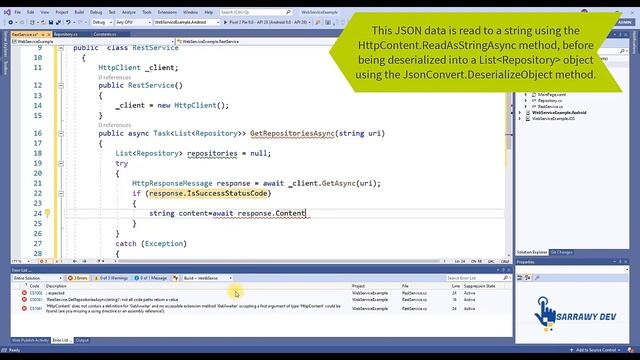Viewport: 640px width, 360px height.
Task: Open the Debug configuration dropdown
Action: [x=102, y=22]
